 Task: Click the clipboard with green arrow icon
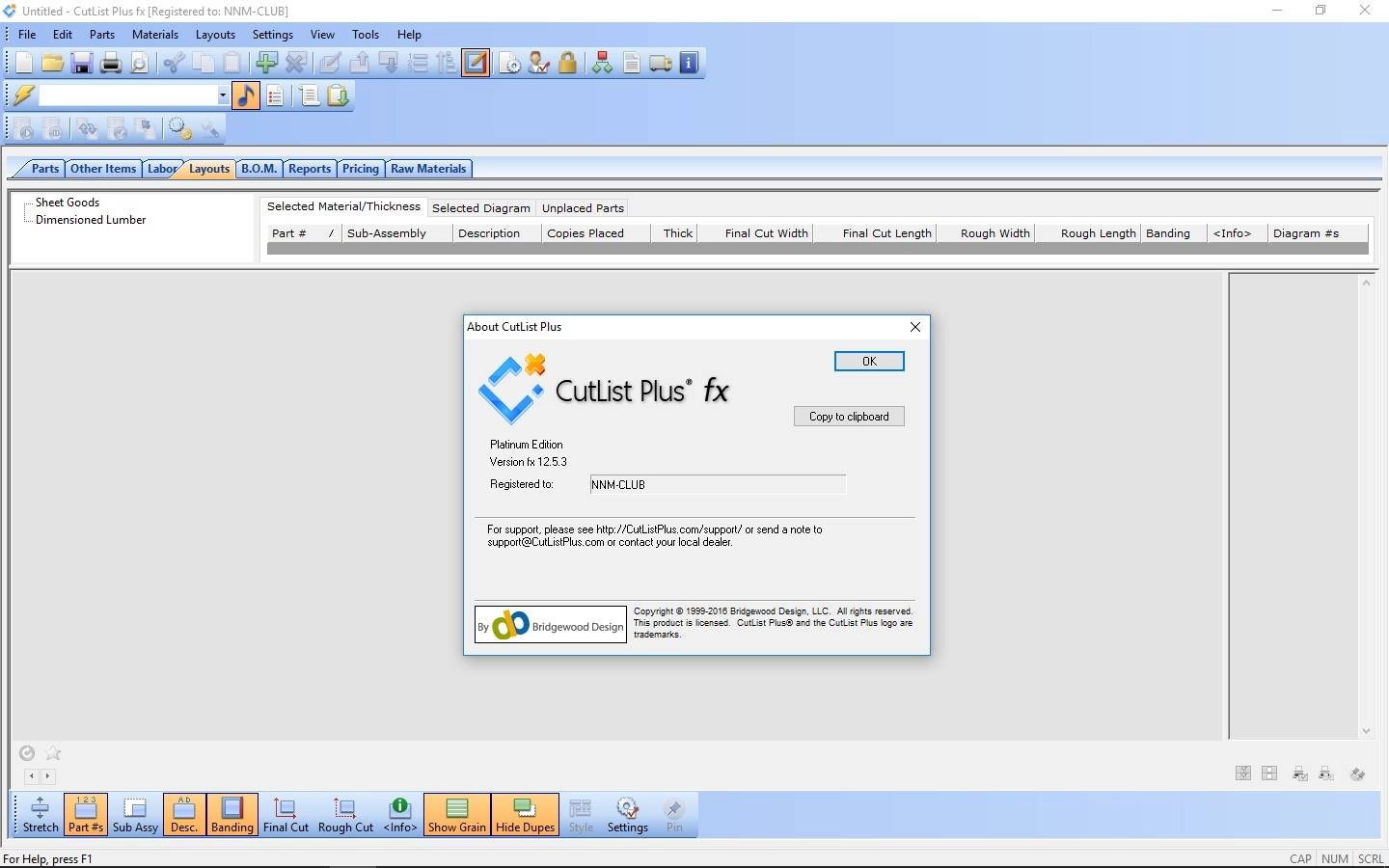click(x=339, y=95)
